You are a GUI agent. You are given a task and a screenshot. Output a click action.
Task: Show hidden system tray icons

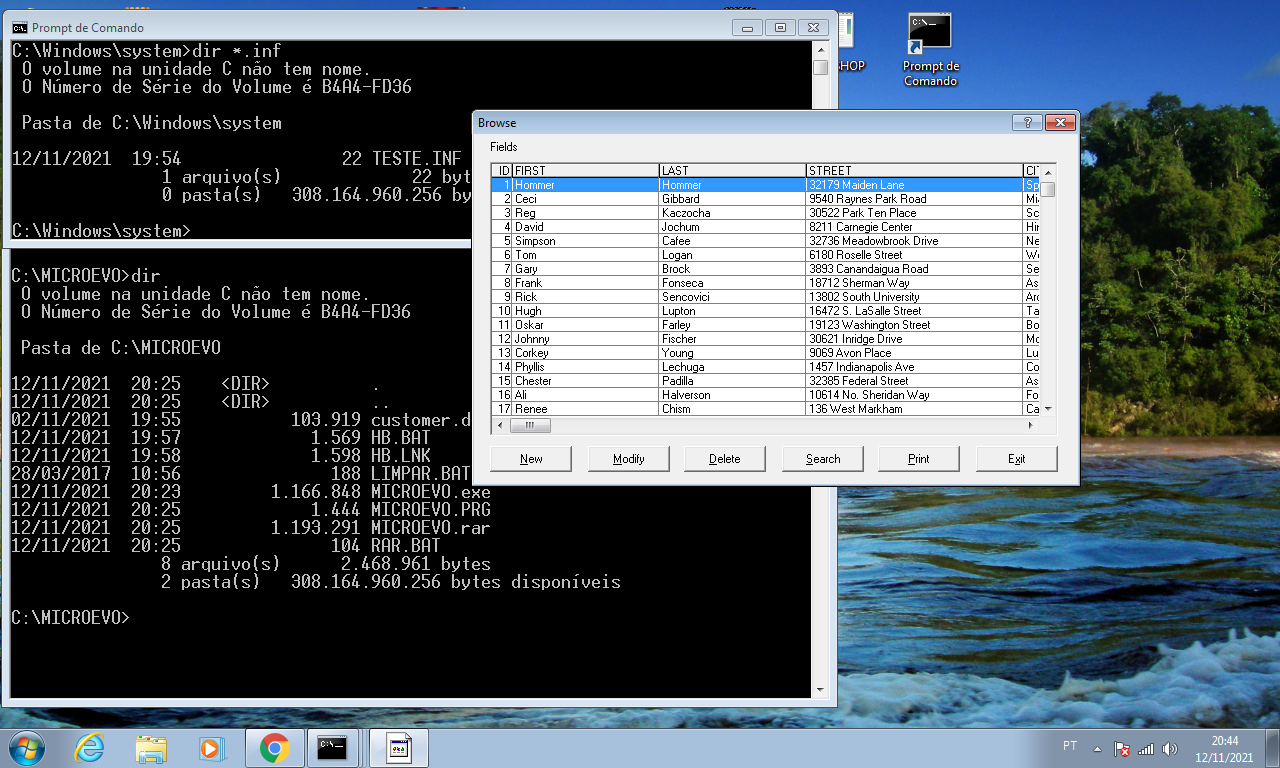tap(1098, 748)
